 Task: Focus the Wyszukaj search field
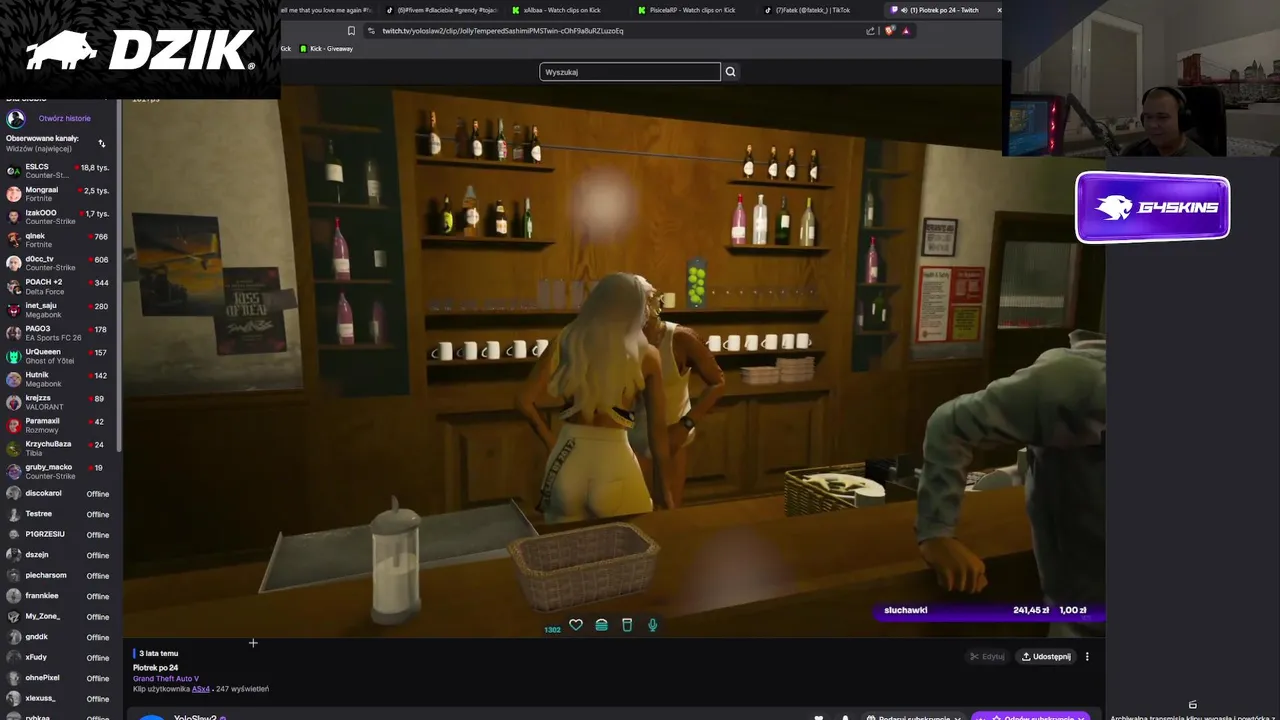630,72
